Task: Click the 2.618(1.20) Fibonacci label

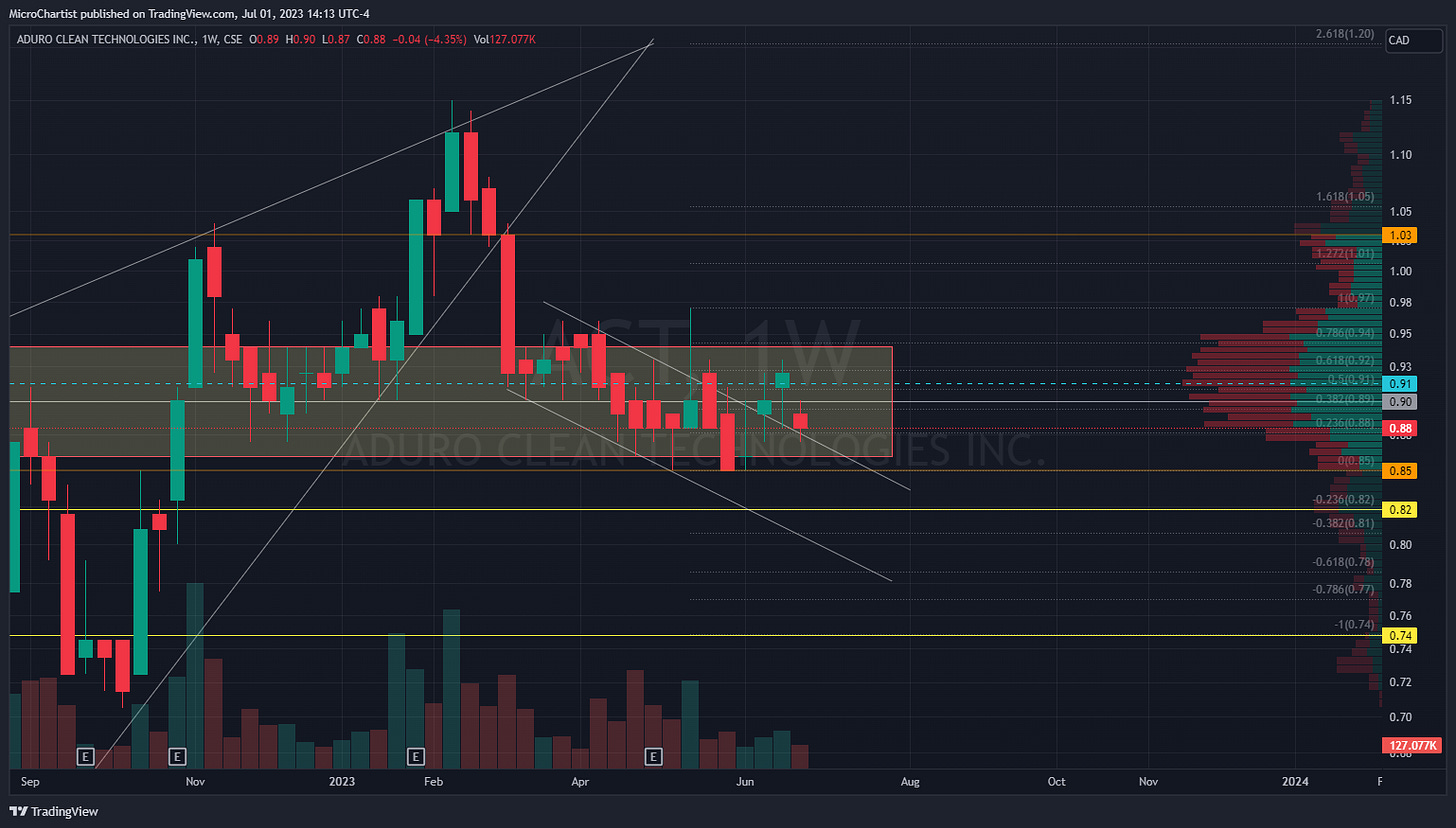Action: pyautogui.click(x=1345, y=33)
